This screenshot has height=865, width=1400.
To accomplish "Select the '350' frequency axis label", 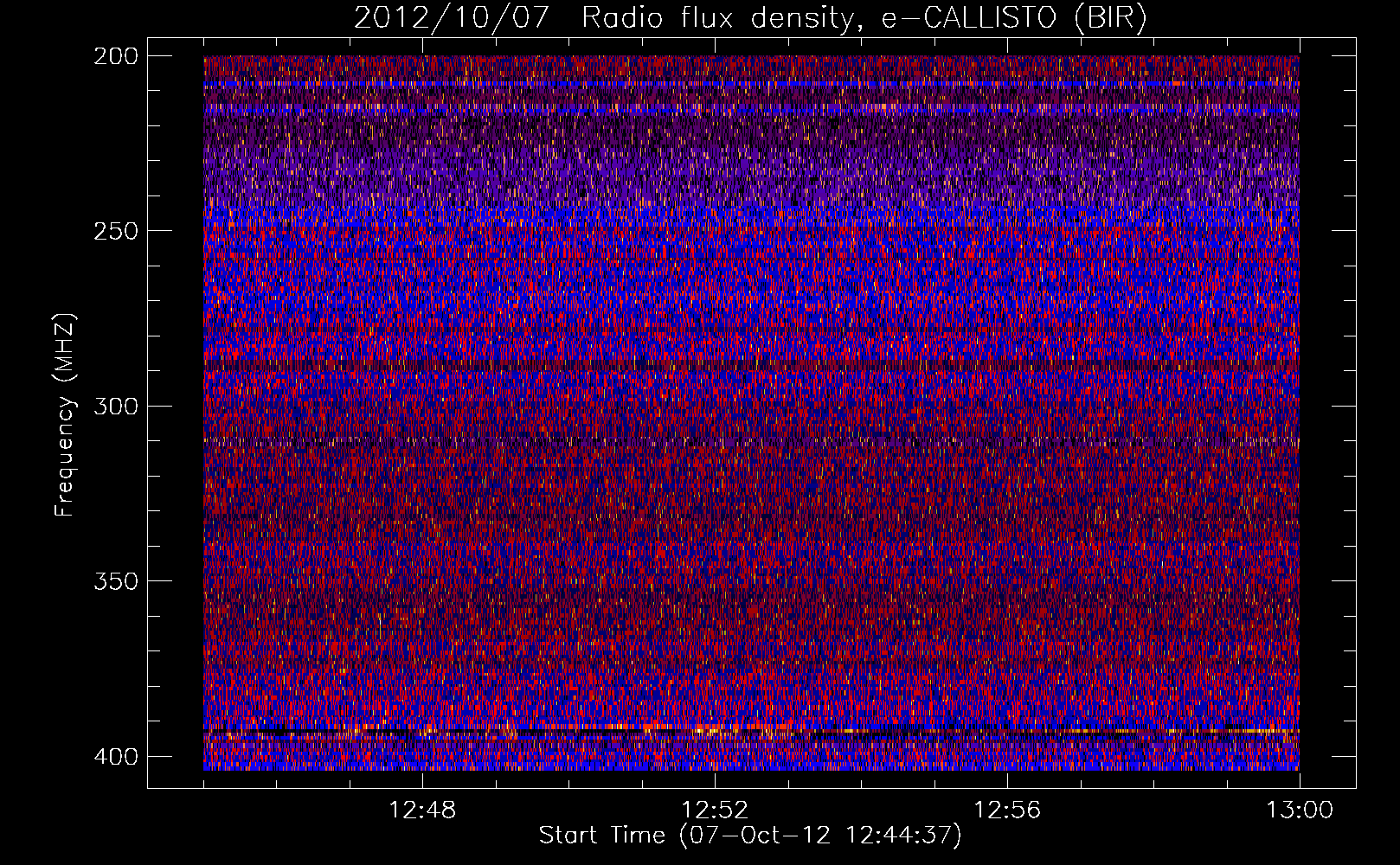I will pos(115,580).
